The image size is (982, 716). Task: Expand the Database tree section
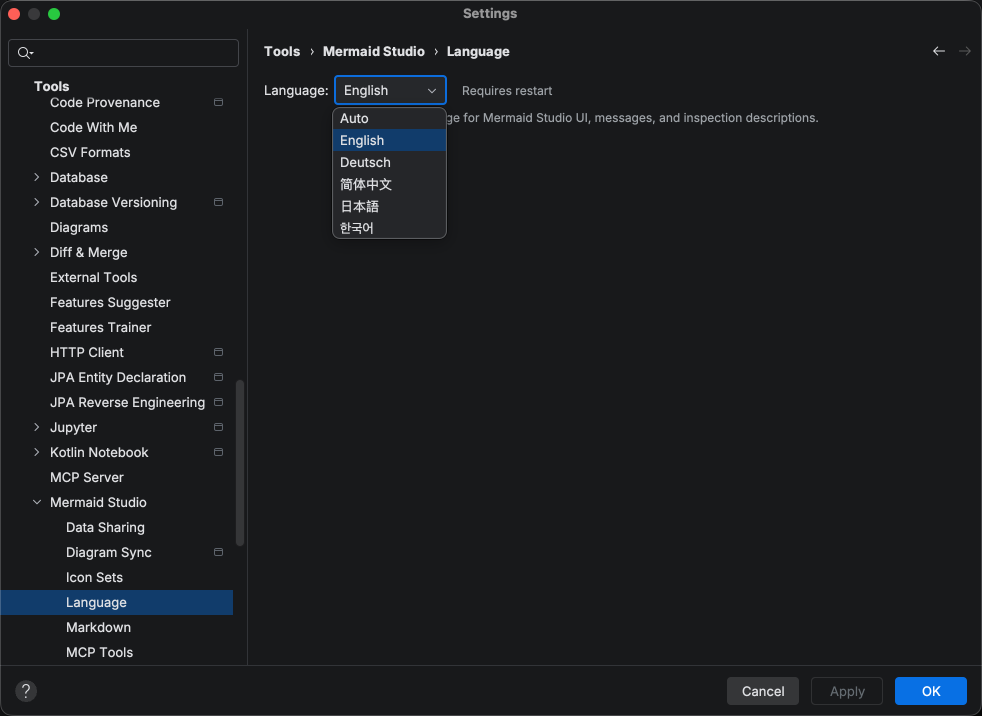coord(36,177)
